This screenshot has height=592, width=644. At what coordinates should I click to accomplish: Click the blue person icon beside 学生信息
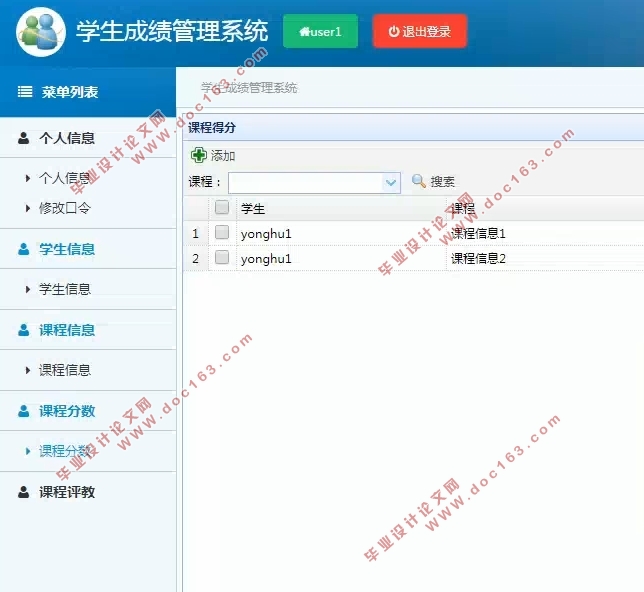[x=23, y=249]
